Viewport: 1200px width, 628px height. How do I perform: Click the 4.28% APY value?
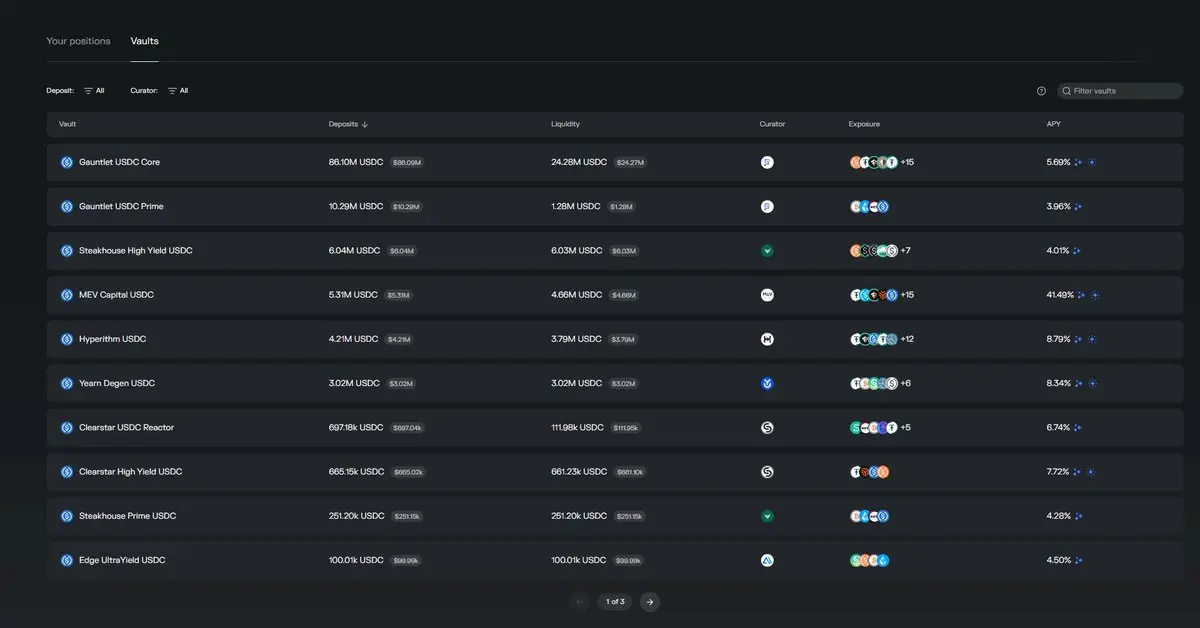click(x=1058, y=516)
